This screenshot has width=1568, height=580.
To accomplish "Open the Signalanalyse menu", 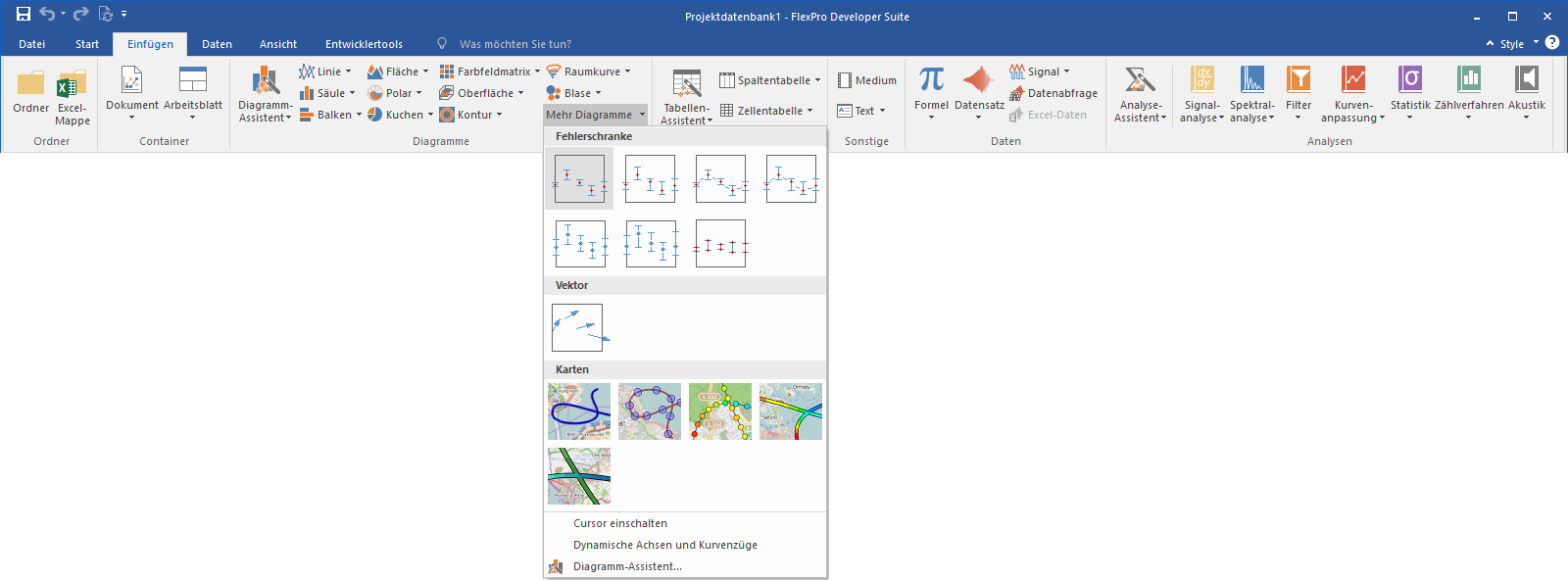I will (x=1202, y=94).
